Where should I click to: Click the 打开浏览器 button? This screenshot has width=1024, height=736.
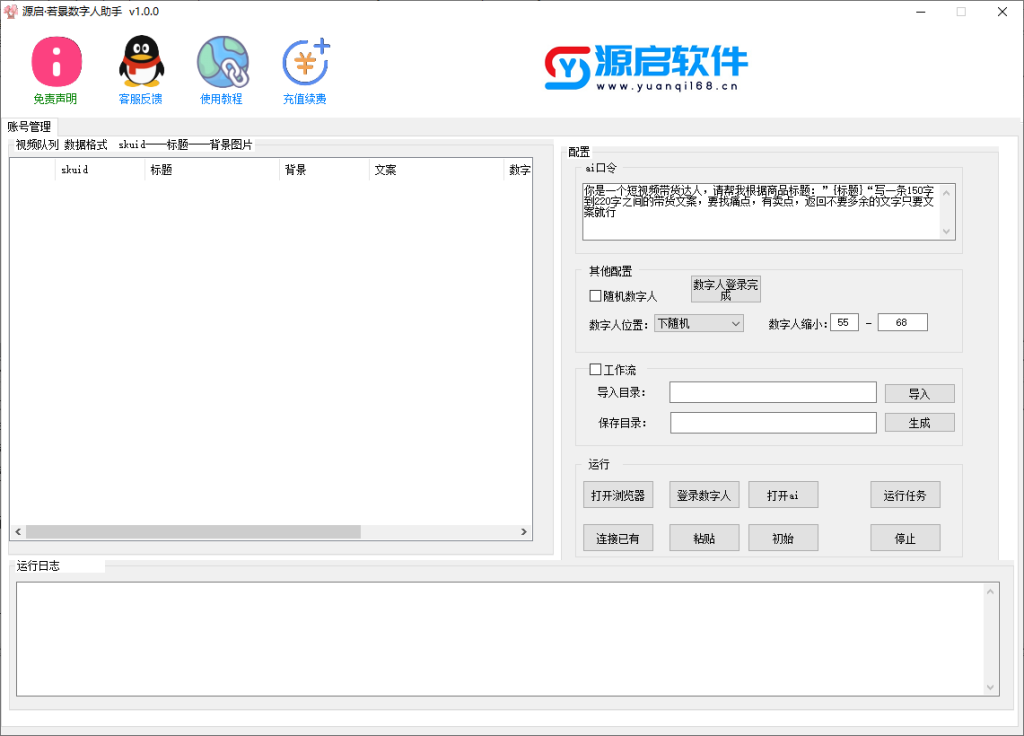[x=617, y=495]
